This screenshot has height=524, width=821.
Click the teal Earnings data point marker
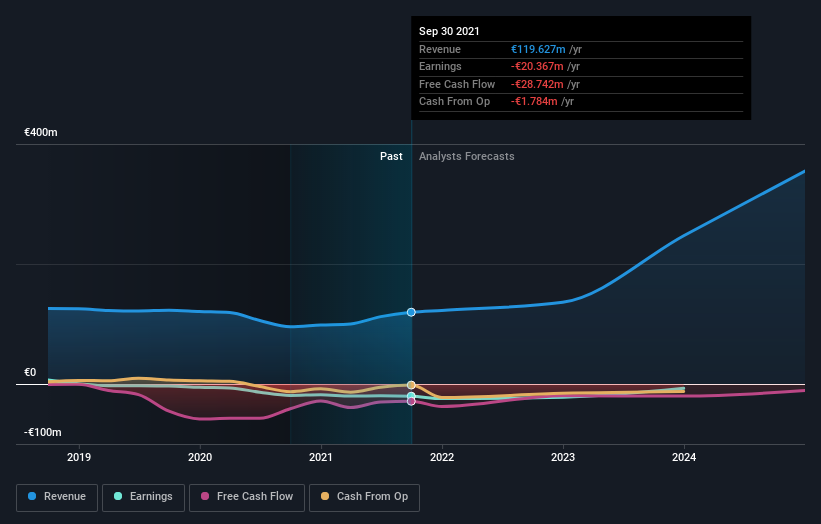coord(411,396)
